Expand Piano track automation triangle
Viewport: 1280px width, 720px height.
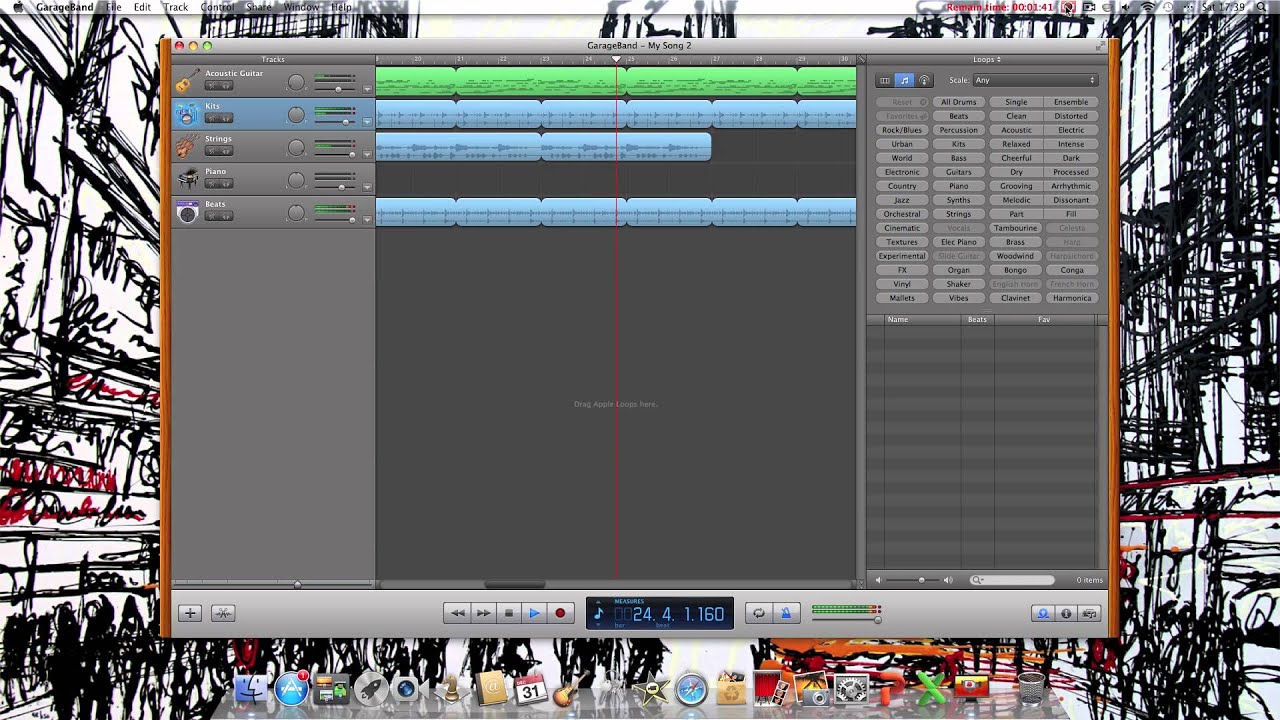367,187
